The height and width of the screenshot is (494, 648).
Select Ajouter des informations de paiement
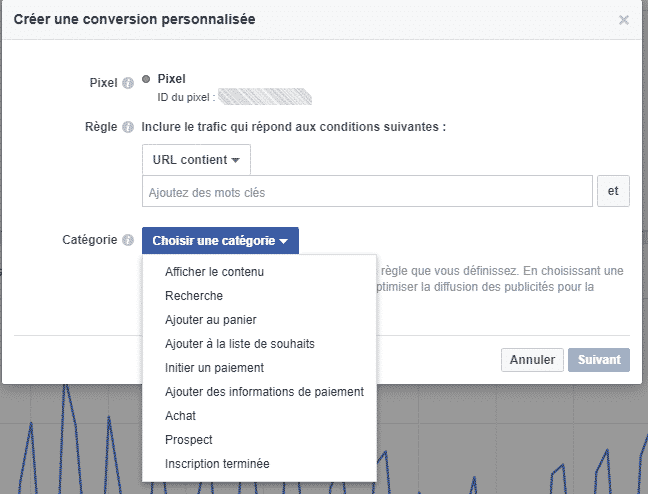coord(264,392)
